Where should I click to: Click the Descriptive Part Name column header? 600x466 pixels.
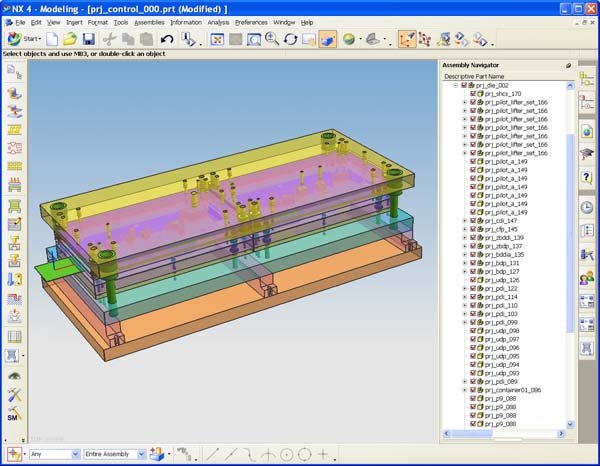(475, 76)
